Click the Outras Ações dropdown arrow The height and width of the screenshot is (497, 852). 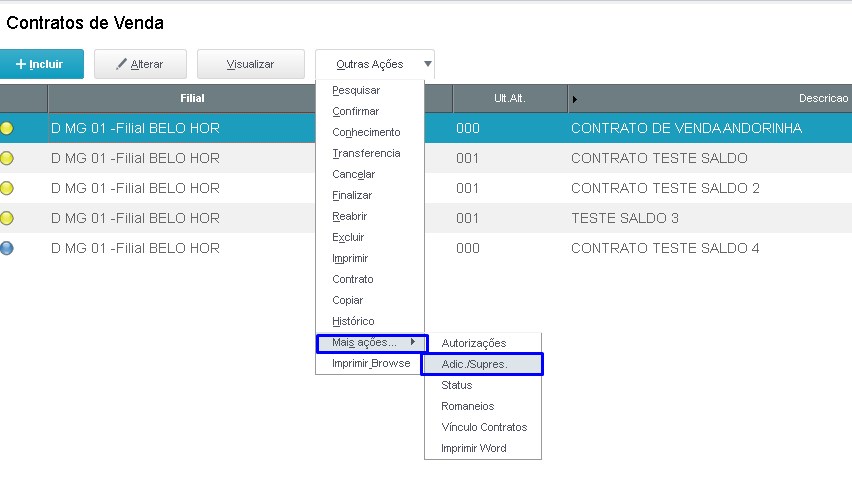(428, 64)
